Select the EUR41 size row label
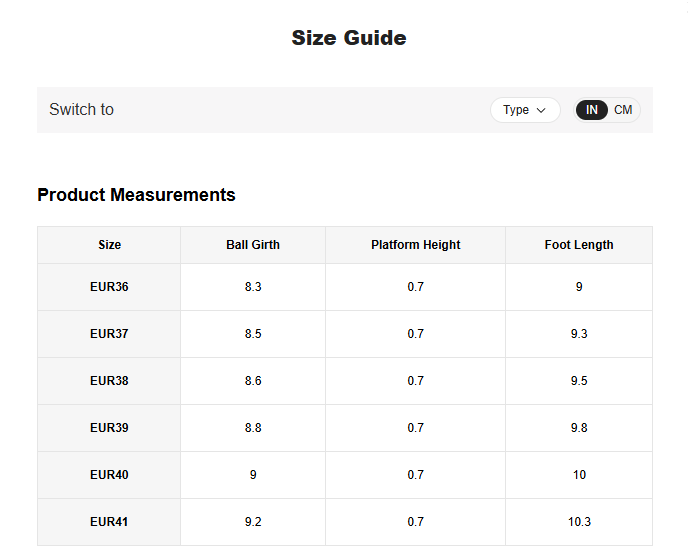The height and width of the screenshot is (555, 688). click(109, 522)
